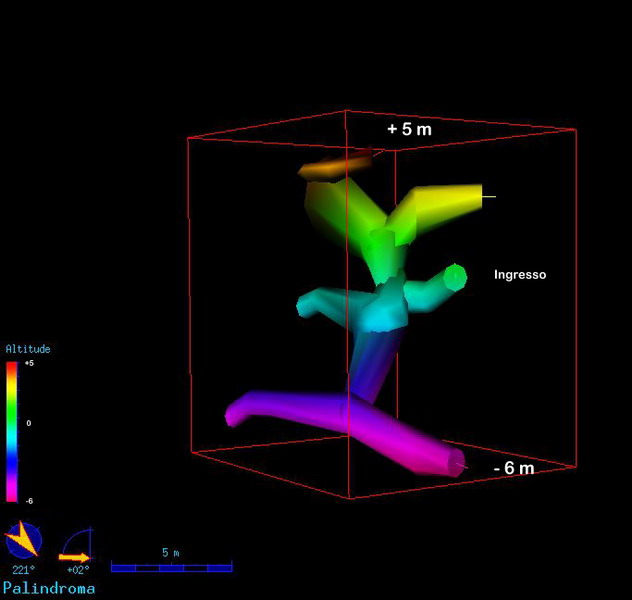Click the 'Altitude' legend heading
The width and height of the screenshot is (632, 600).
(28, 349)
